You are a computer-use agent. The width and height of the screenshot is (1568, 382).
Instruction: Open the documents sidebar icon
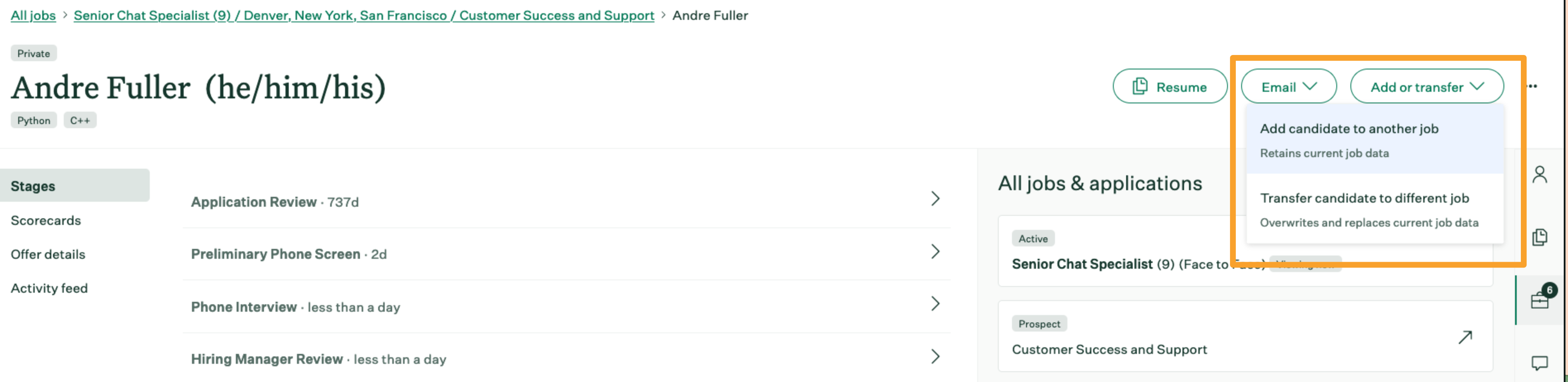(1539, 236)
